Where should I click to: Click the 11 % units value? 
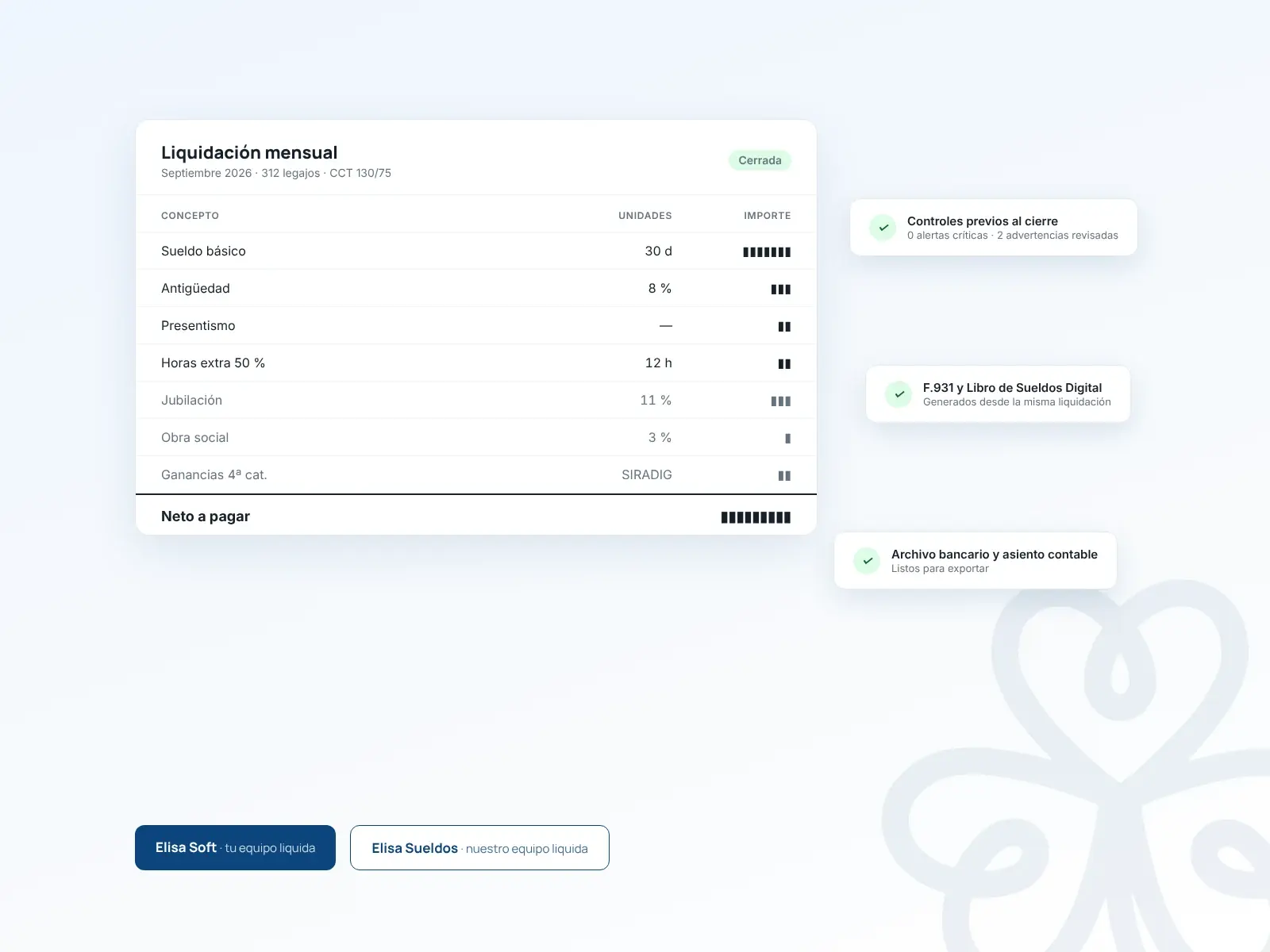[656, 400]
